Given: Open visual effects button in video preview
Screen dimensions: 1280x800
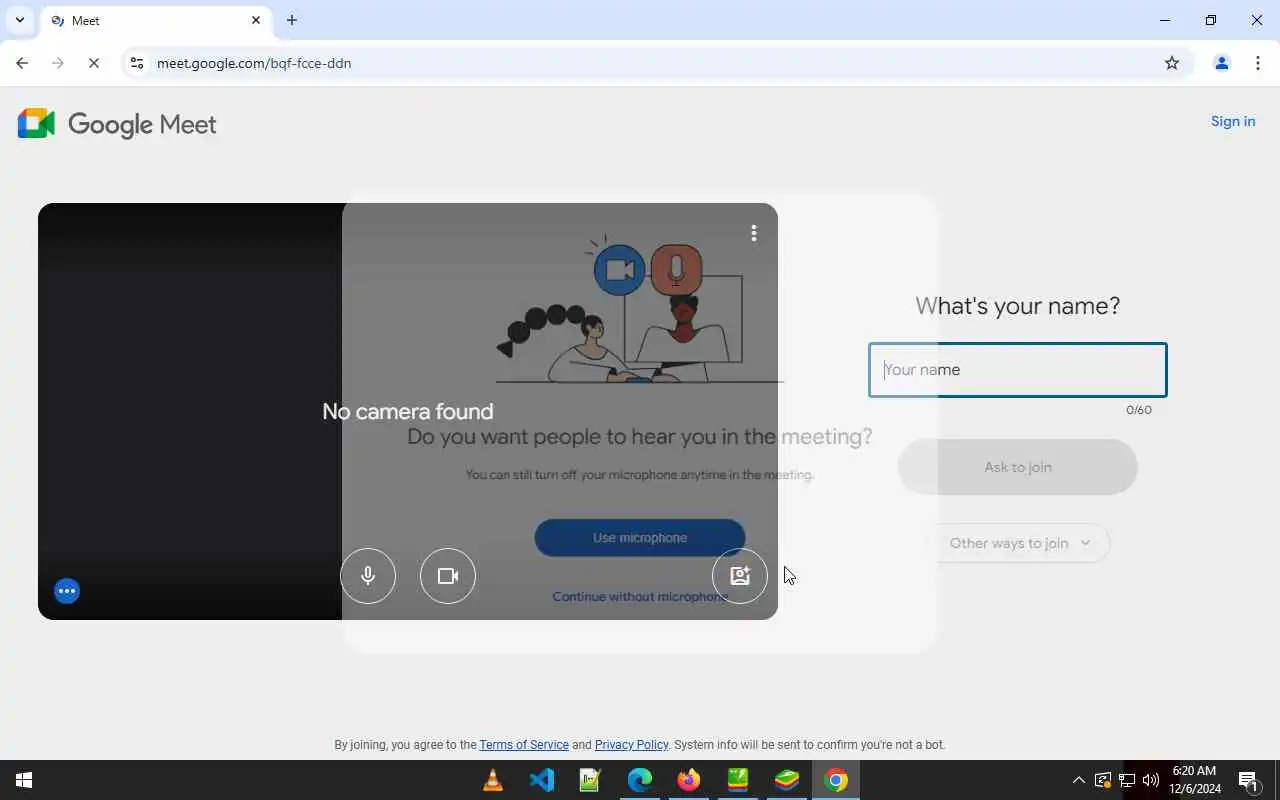Looking at the screenshot, I should tap(740, 576).
